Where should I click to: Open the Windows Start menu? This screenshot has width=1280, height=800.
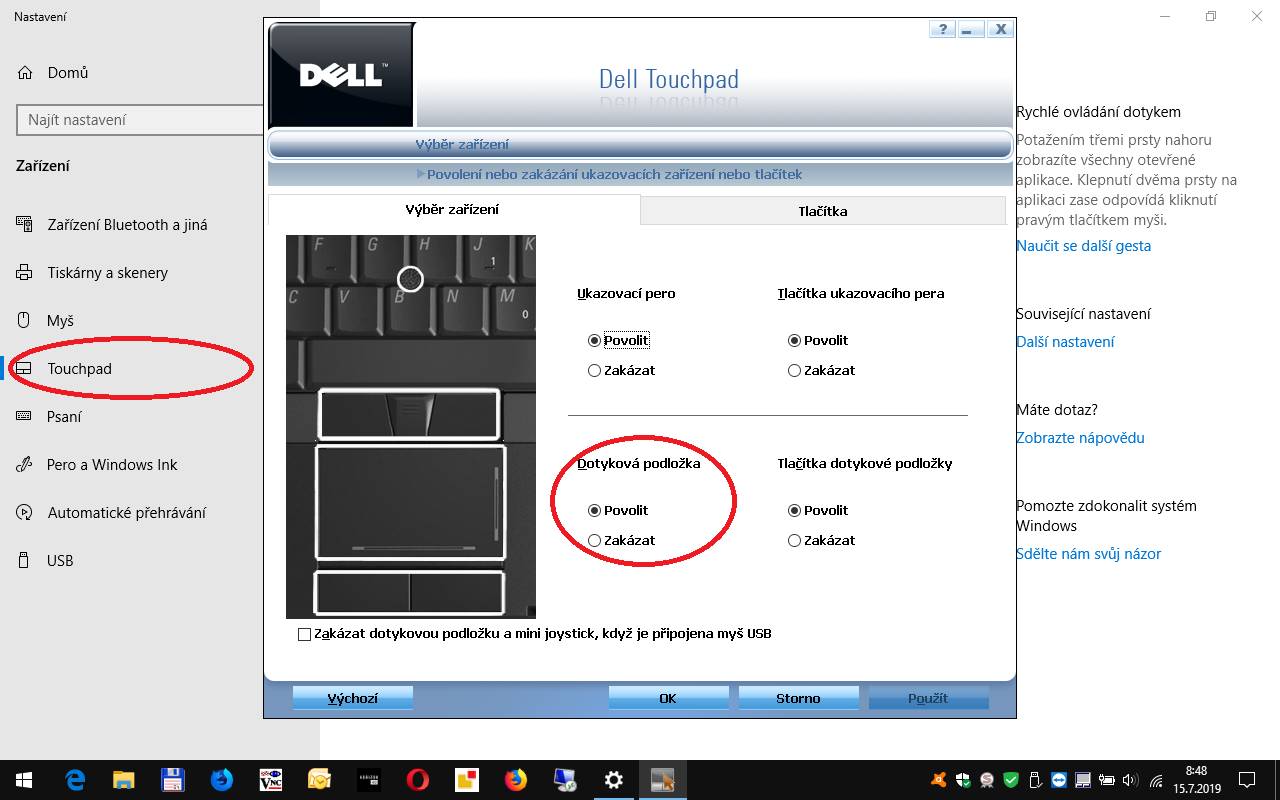(x=24, y=780)
